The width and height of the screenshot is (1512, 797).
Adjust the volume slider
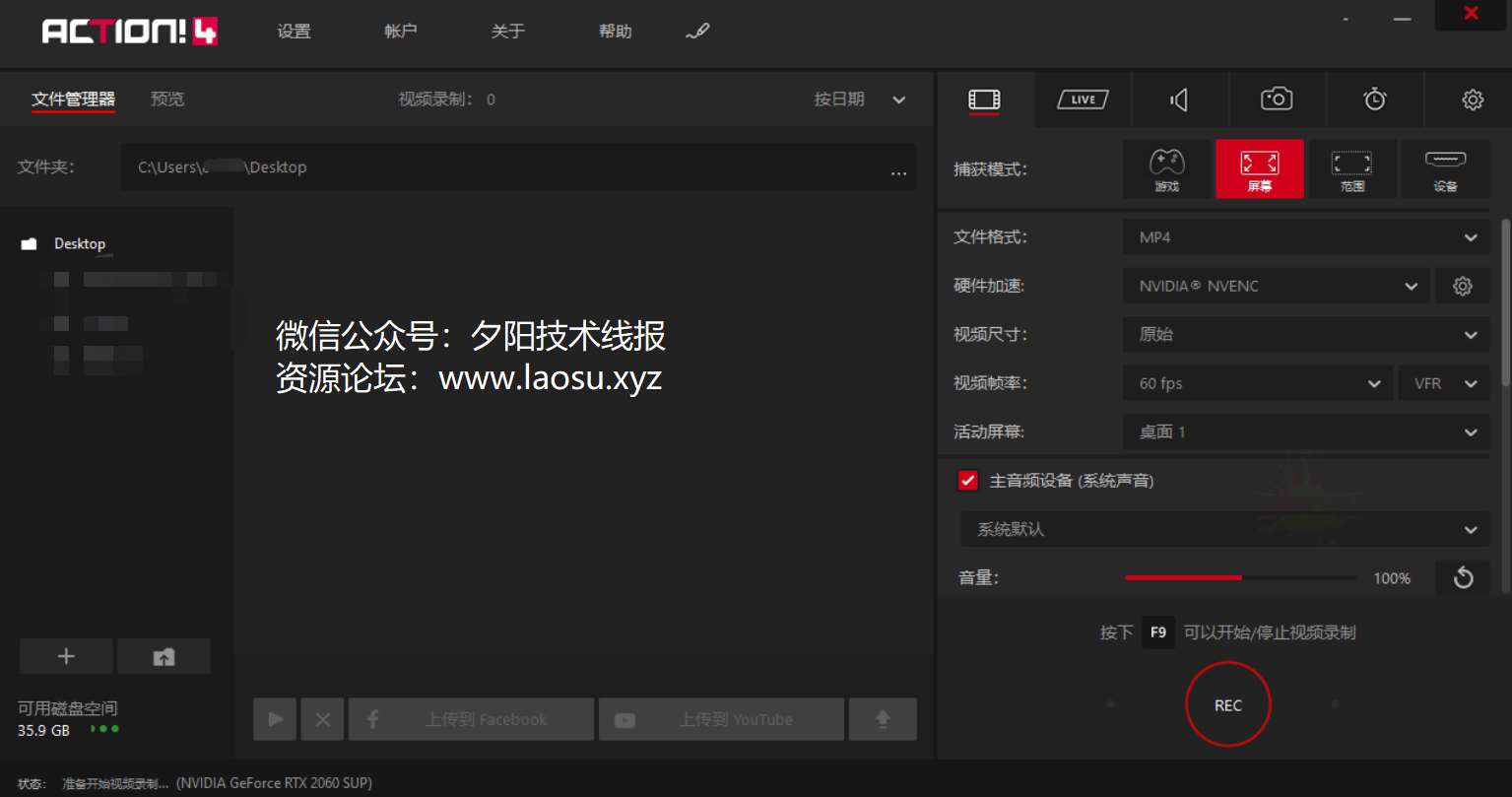tap(1241, 578)
